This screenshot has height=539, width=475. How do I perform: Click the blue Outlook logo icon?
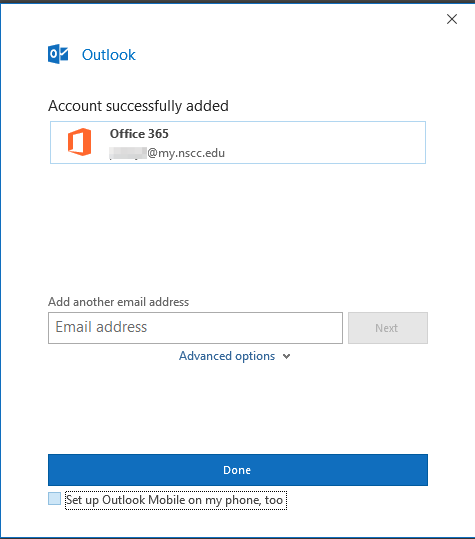(x=58, y=54)
